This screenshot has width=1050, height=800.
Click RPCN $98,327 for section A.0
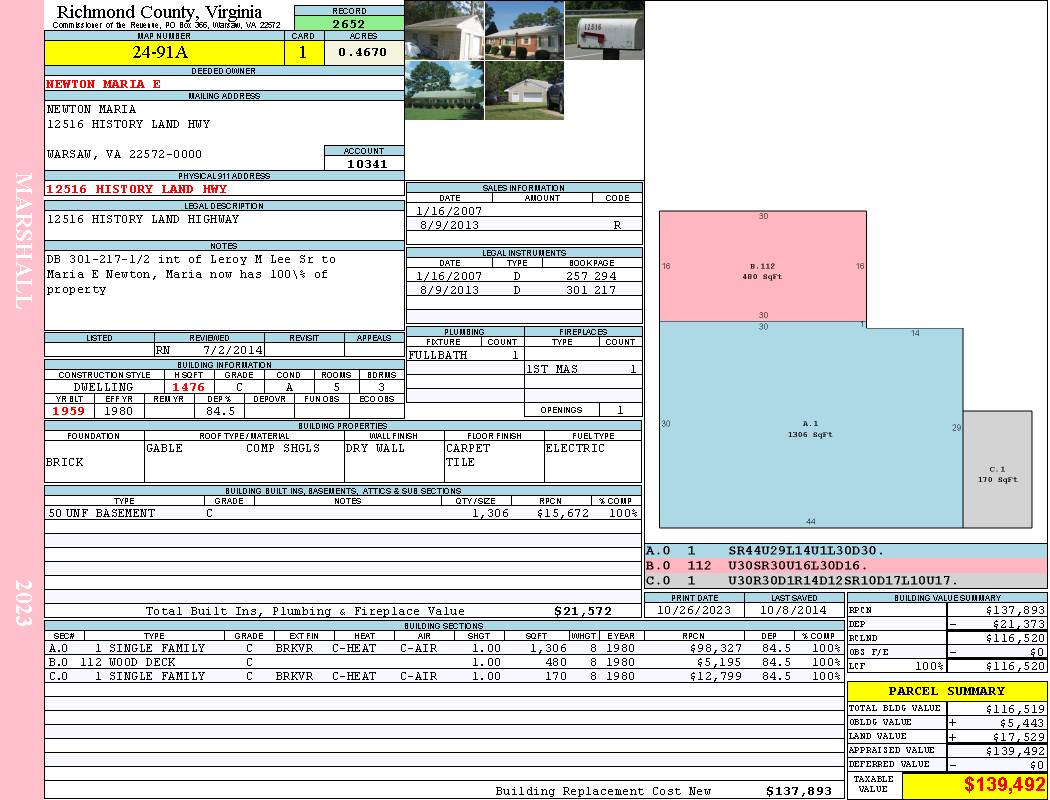coord(715,648)
